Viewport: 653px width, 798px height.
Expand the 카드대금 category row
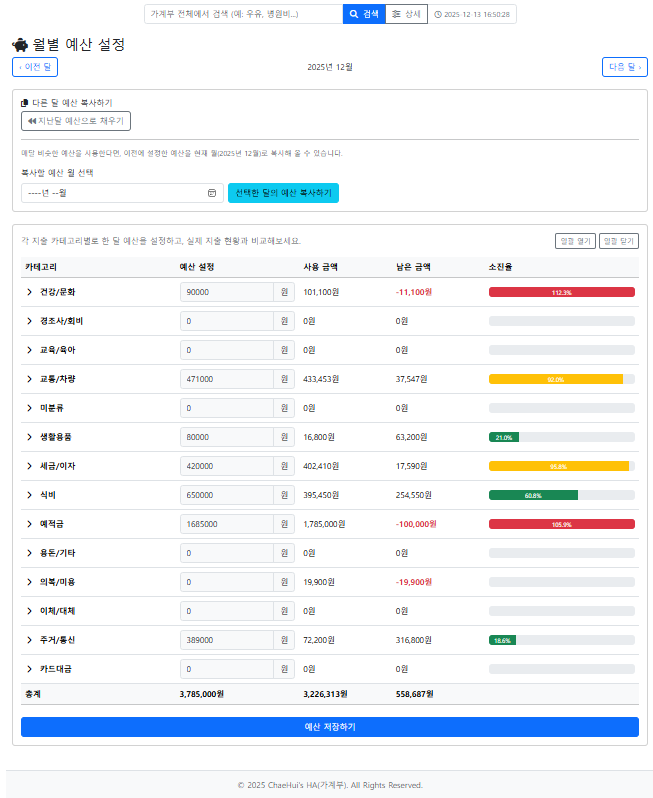(30, 669)
